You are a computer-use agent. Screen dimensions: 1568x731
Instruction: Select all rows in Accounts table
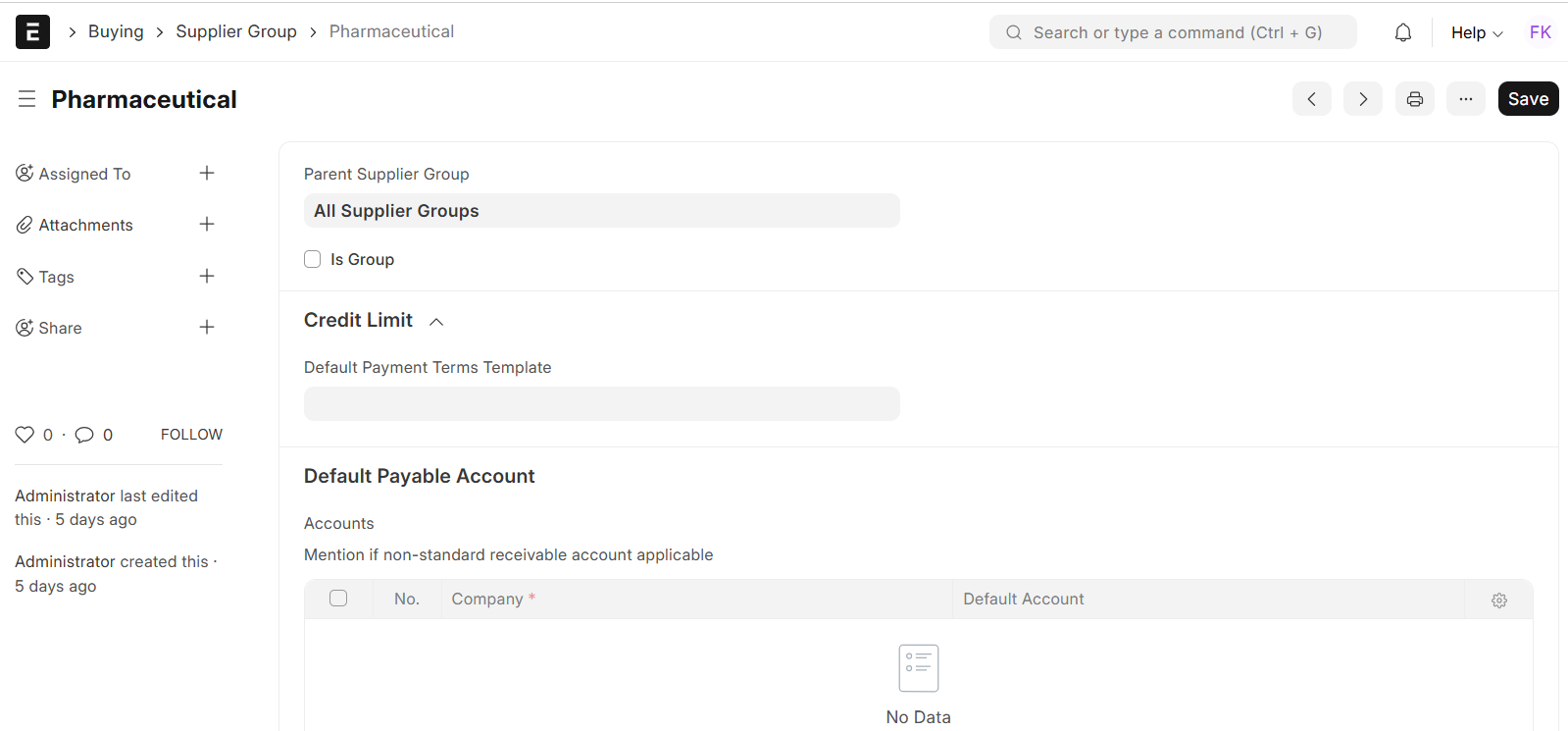(338, 599)
